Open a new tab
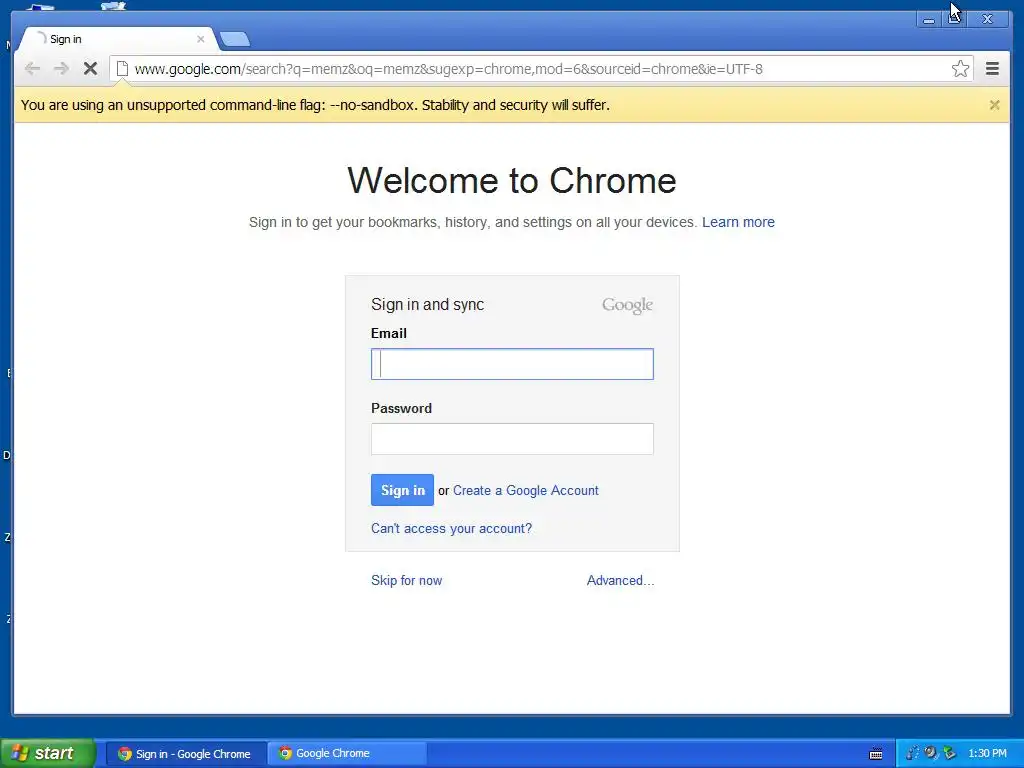The image size is (1024, 768). 234,40
